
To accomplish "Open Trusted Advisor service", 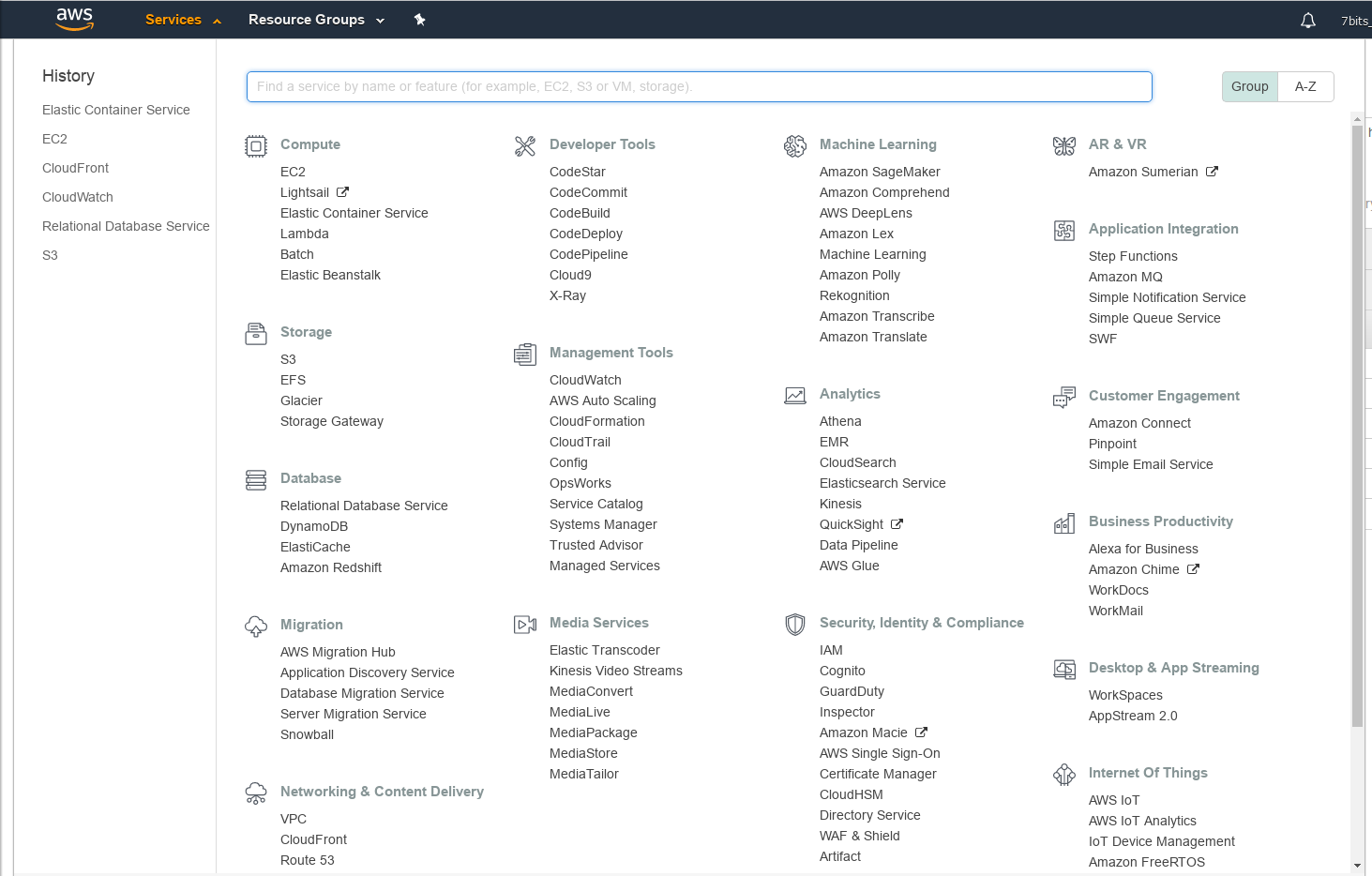I will pos(596,545).
